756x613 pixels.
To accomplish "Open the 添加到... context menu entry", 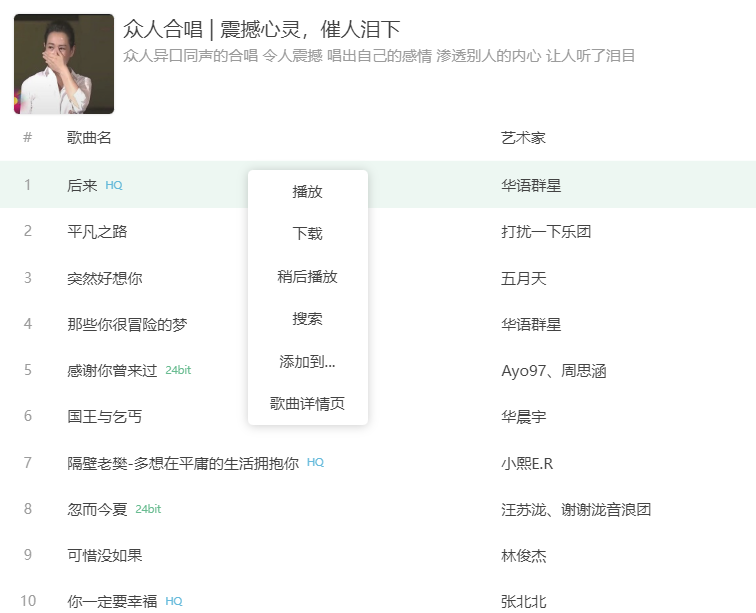I will [307, 362].
